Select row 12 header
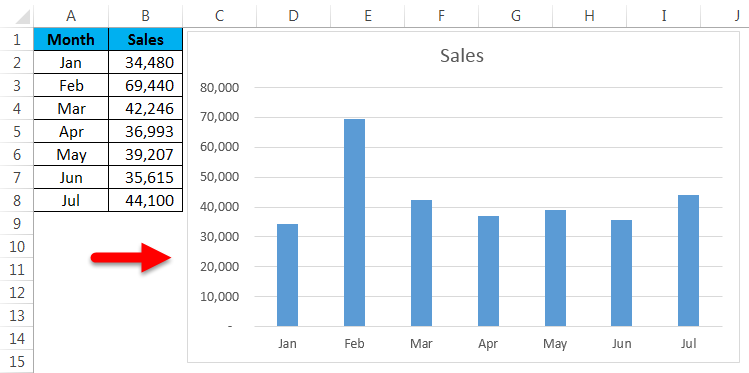 pyautogui.click(x=17, y=292)
